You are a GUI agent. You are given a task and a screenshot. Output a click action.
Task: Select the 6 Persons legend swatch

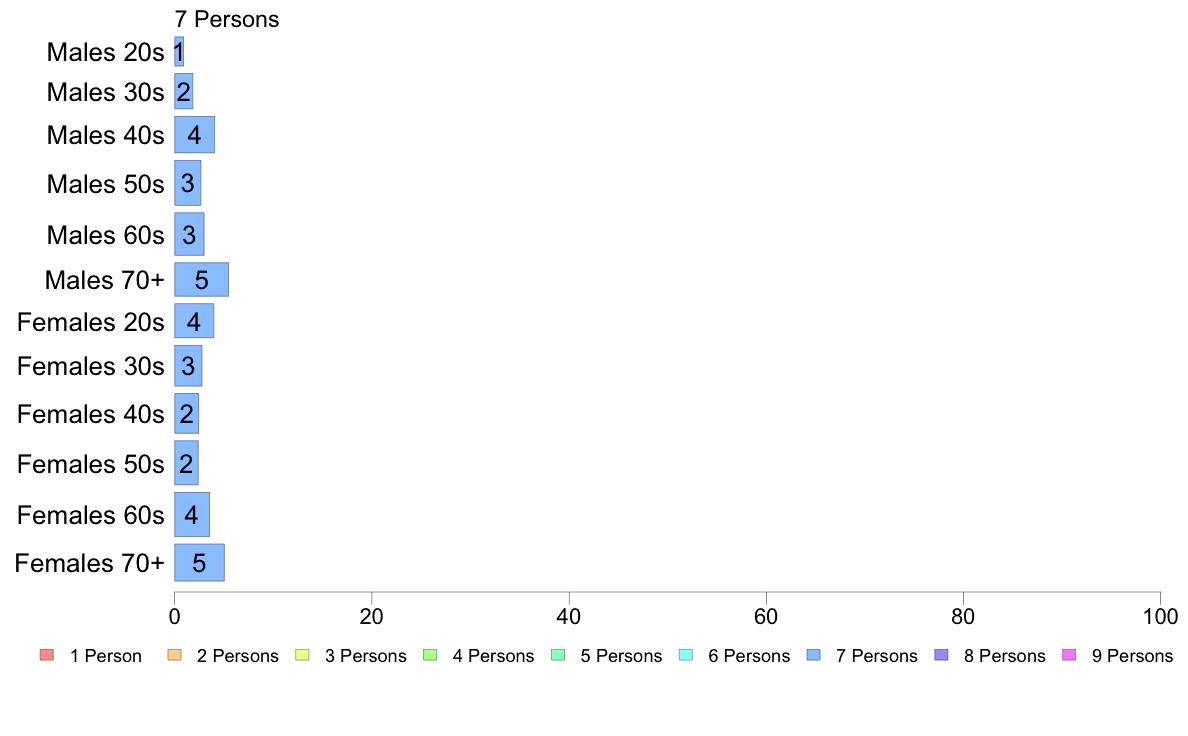pos(686,655)
